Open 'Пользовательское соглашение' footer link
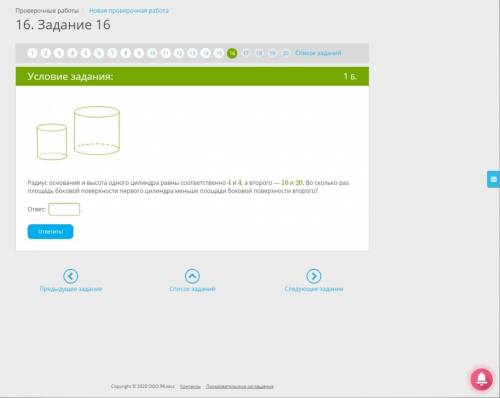 tap(240, 386)
